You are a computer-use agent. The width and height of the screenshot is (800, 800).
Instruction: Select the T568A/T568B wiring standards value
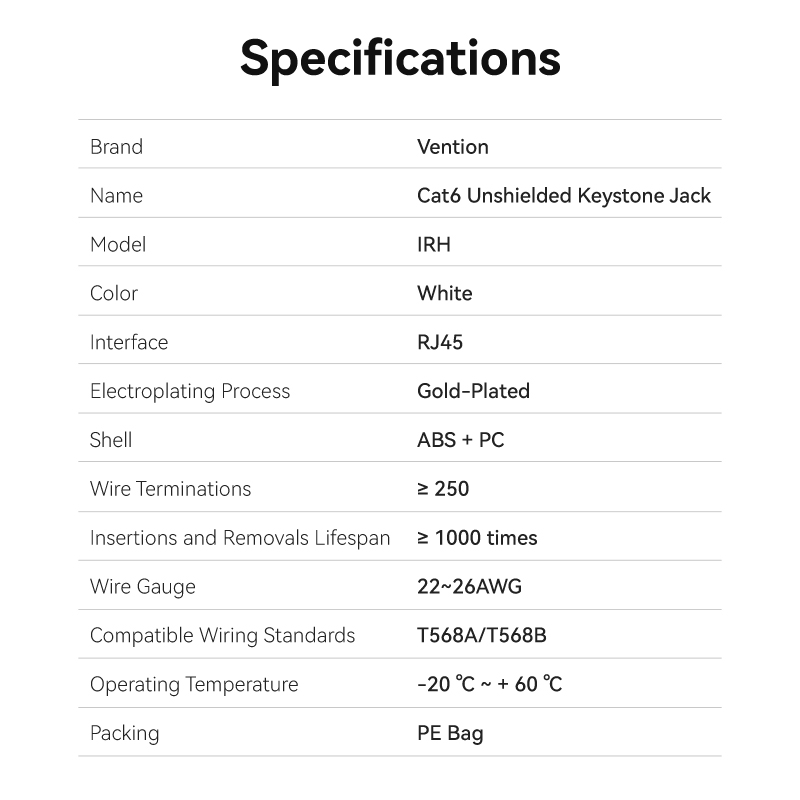481,636
